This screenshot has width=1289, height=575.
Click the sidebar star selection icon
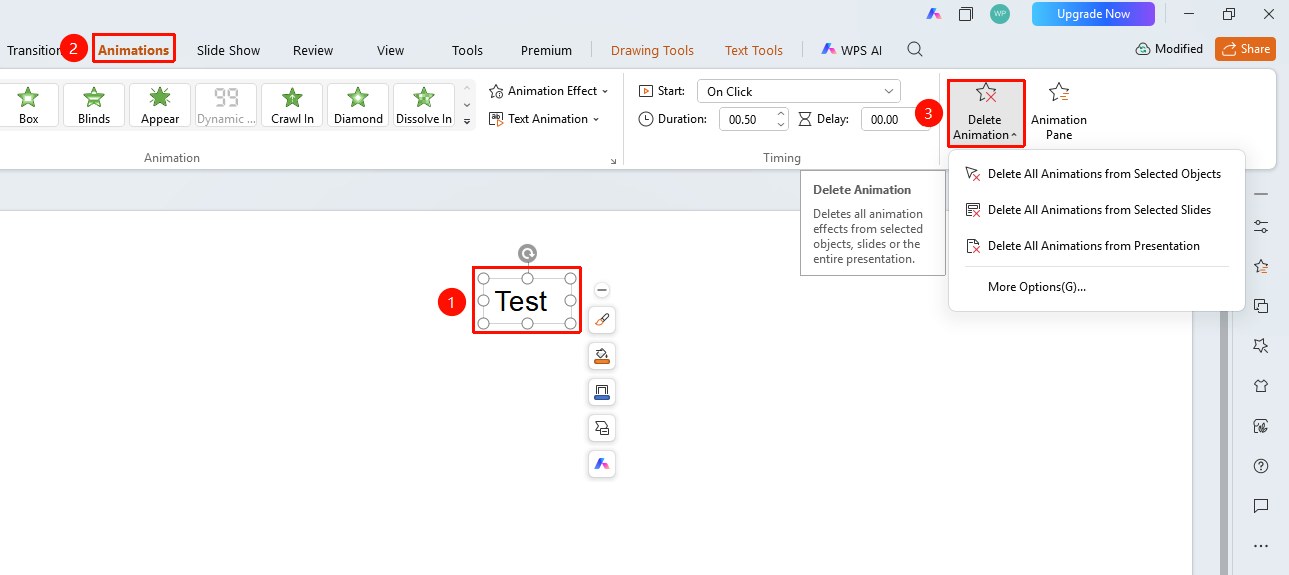pyautogui.click(x=1261, y=346)
